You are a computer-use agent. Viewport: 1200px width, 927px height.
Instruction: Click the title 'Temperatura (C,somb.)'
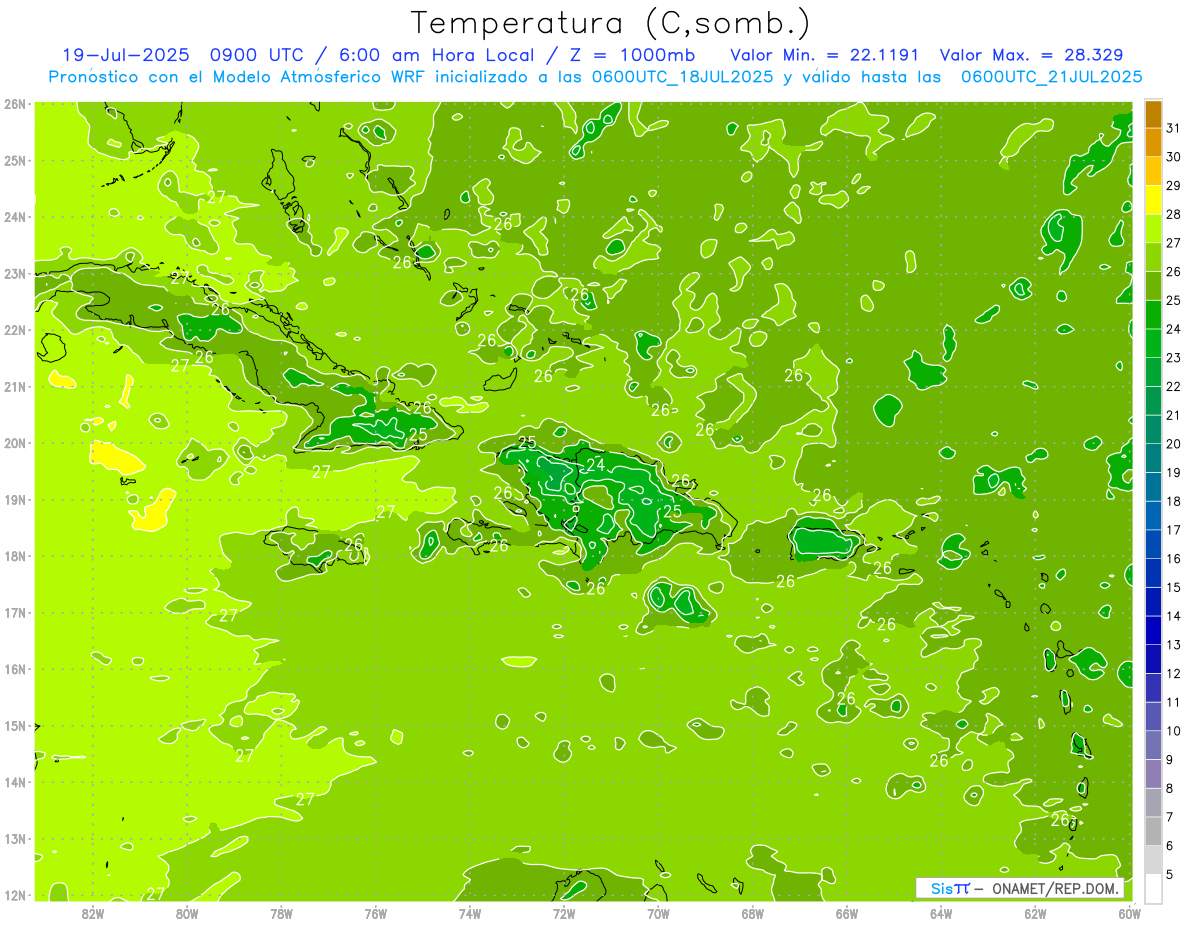(610, 23)
